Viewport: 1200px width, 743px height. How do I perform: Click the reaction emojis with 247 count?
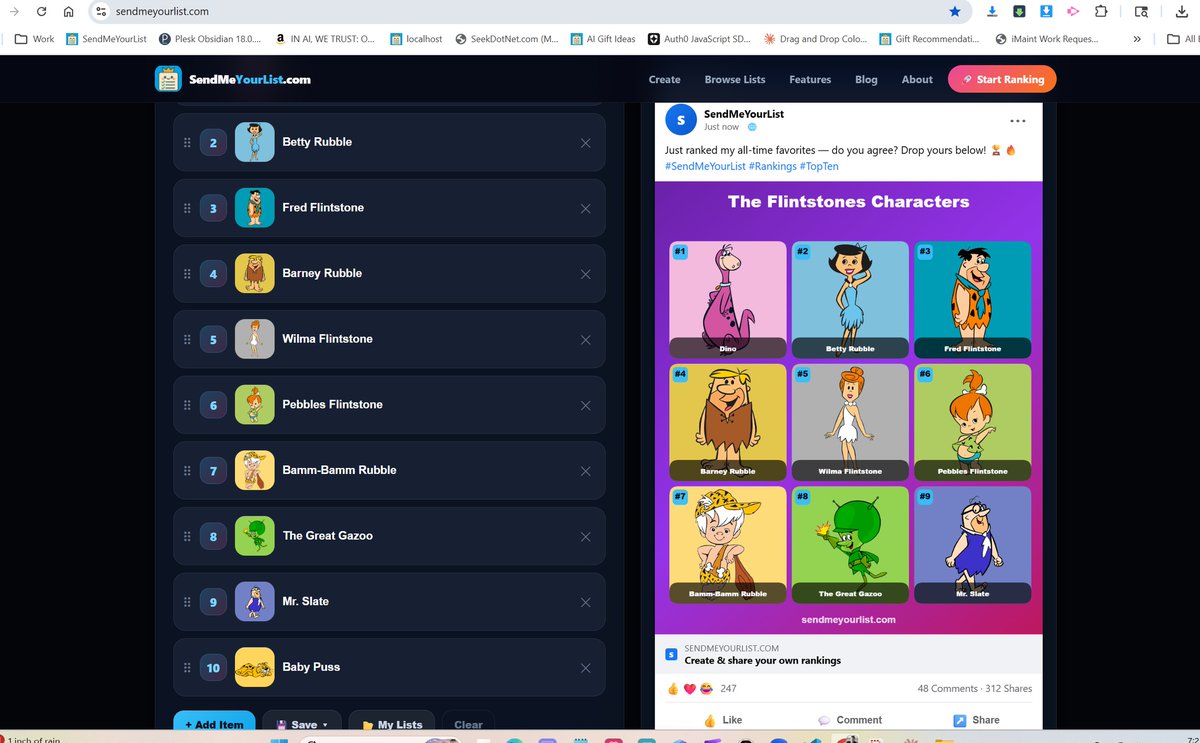point(701,689)
